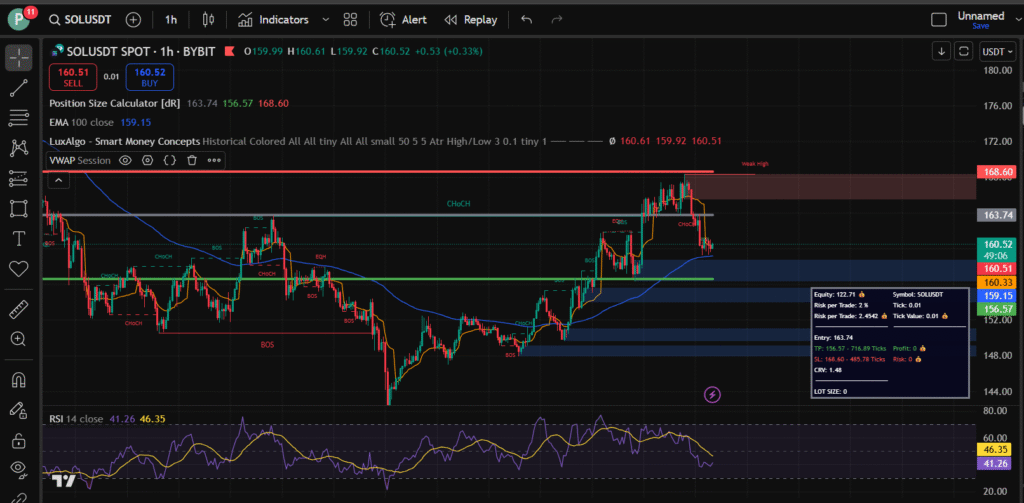Screen dimensions: 1024x503
Task: Toggle VWAP indicator visibility eye
Action: [x=125, y=160]
